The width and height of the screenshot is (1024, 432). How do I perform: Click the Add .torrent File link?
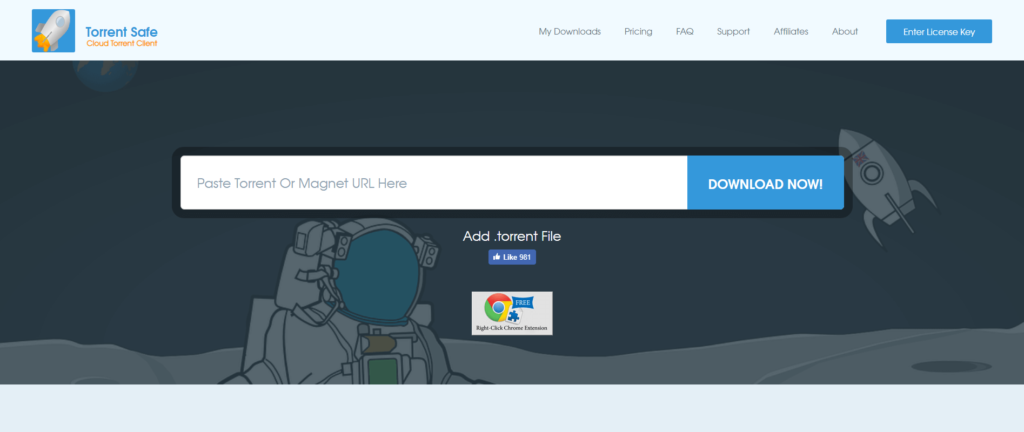tap(512, 236)
